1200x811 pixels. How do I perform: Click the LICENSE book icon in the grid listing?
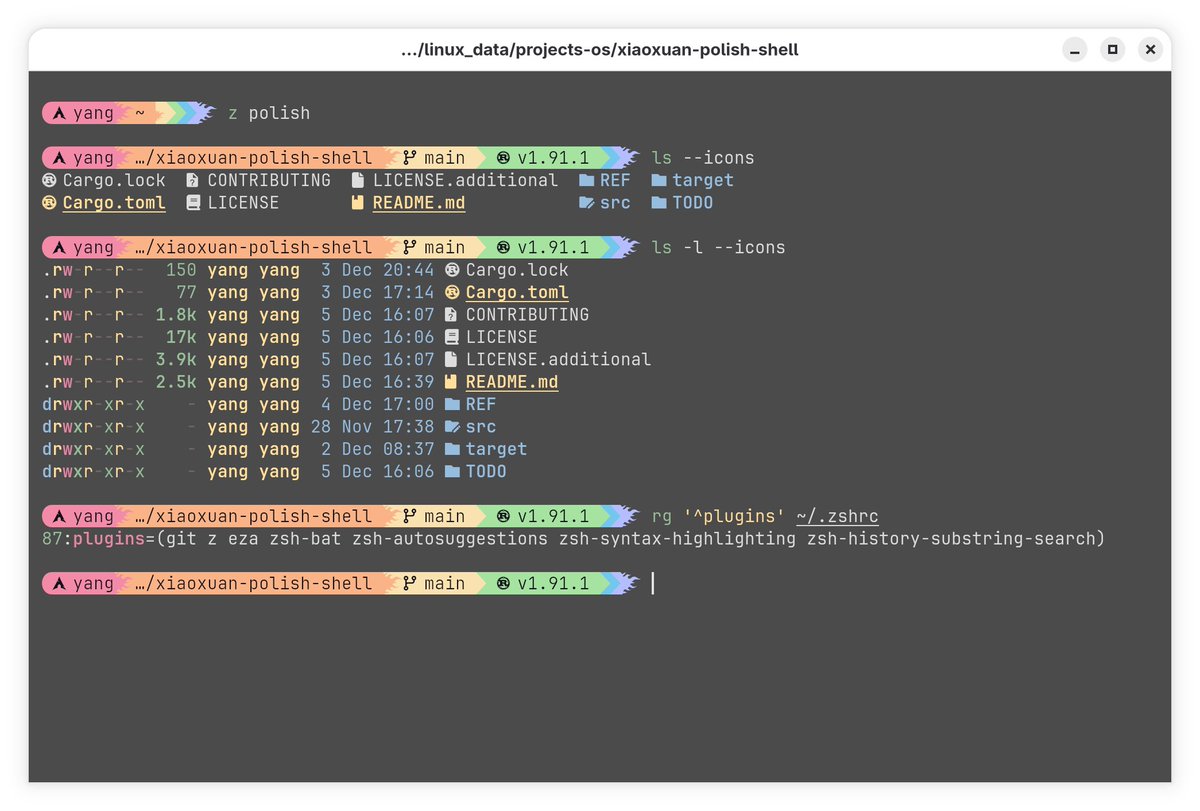193,203
